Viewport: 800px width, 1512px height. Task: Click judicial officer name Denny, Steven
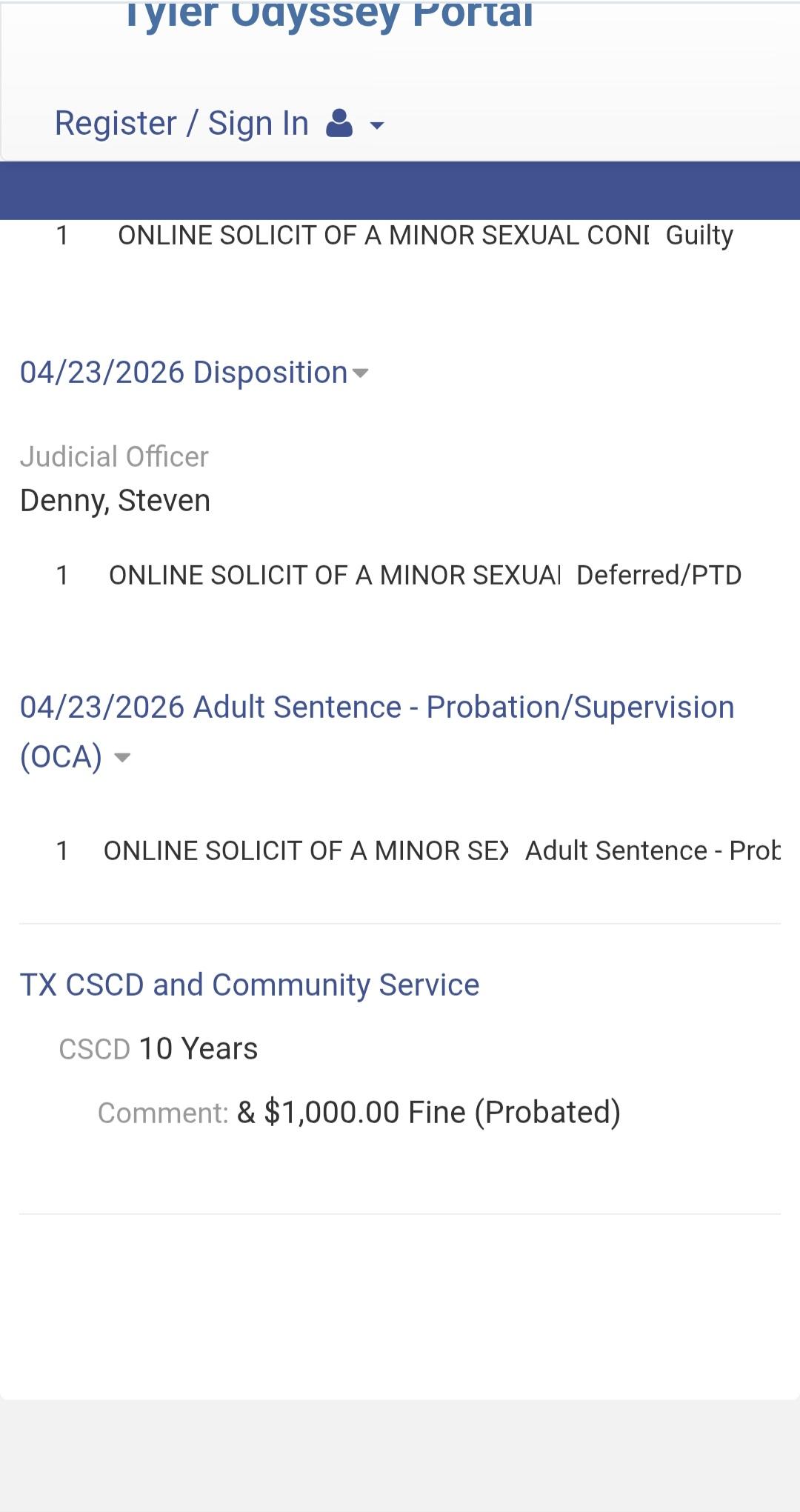[x=116, y=501]
